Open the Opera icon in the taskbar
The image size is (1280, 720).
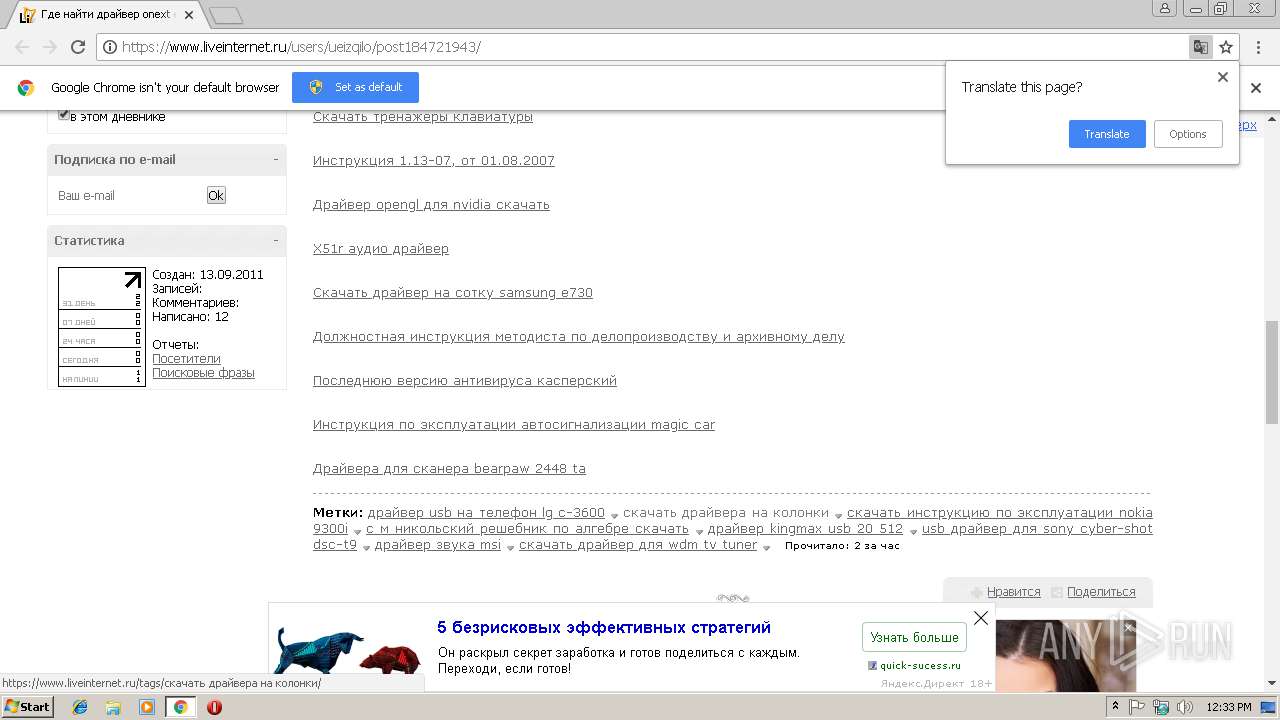(214, 707)
